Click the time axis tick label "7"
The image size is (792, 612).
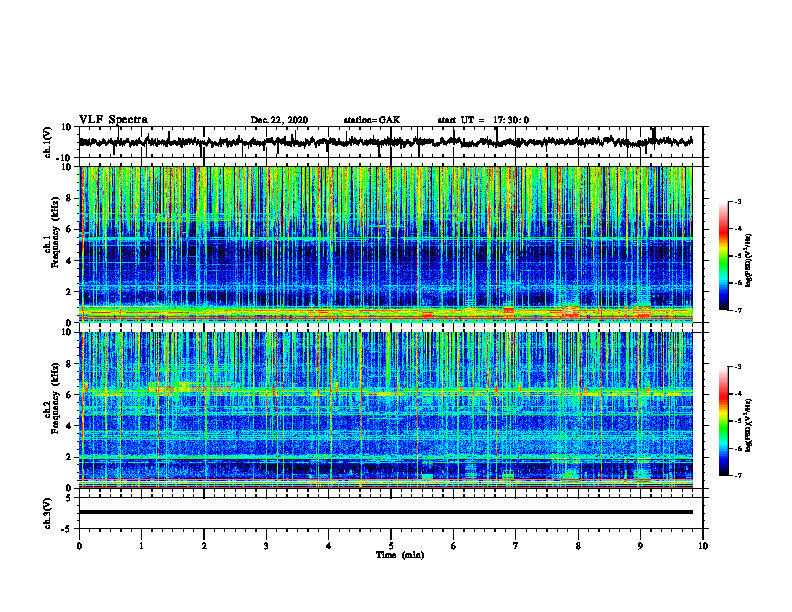click(516, 546)
